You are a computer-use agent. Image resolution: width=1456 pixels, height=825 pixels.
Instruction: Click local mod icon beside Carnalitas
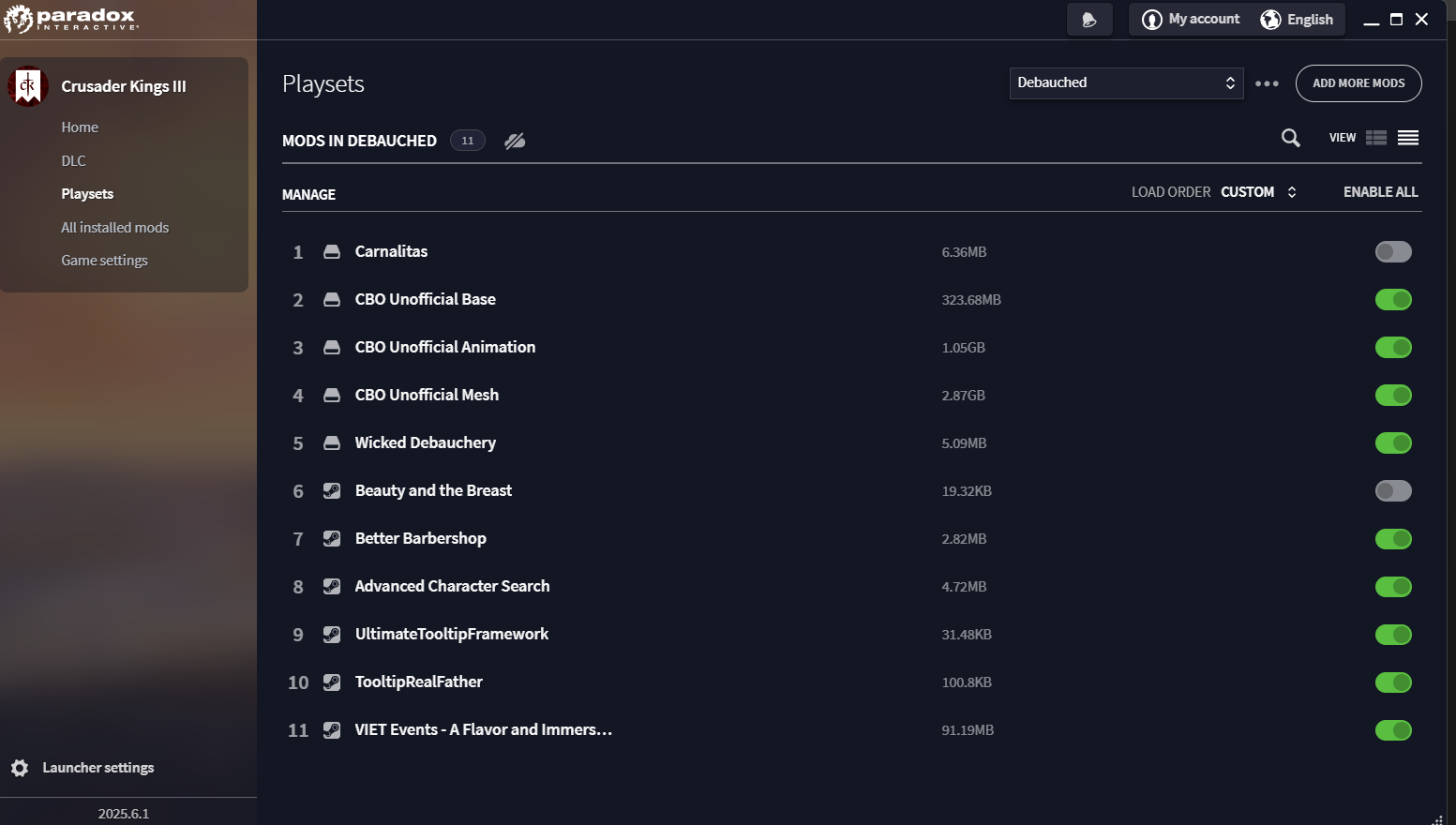click(332, 251)
